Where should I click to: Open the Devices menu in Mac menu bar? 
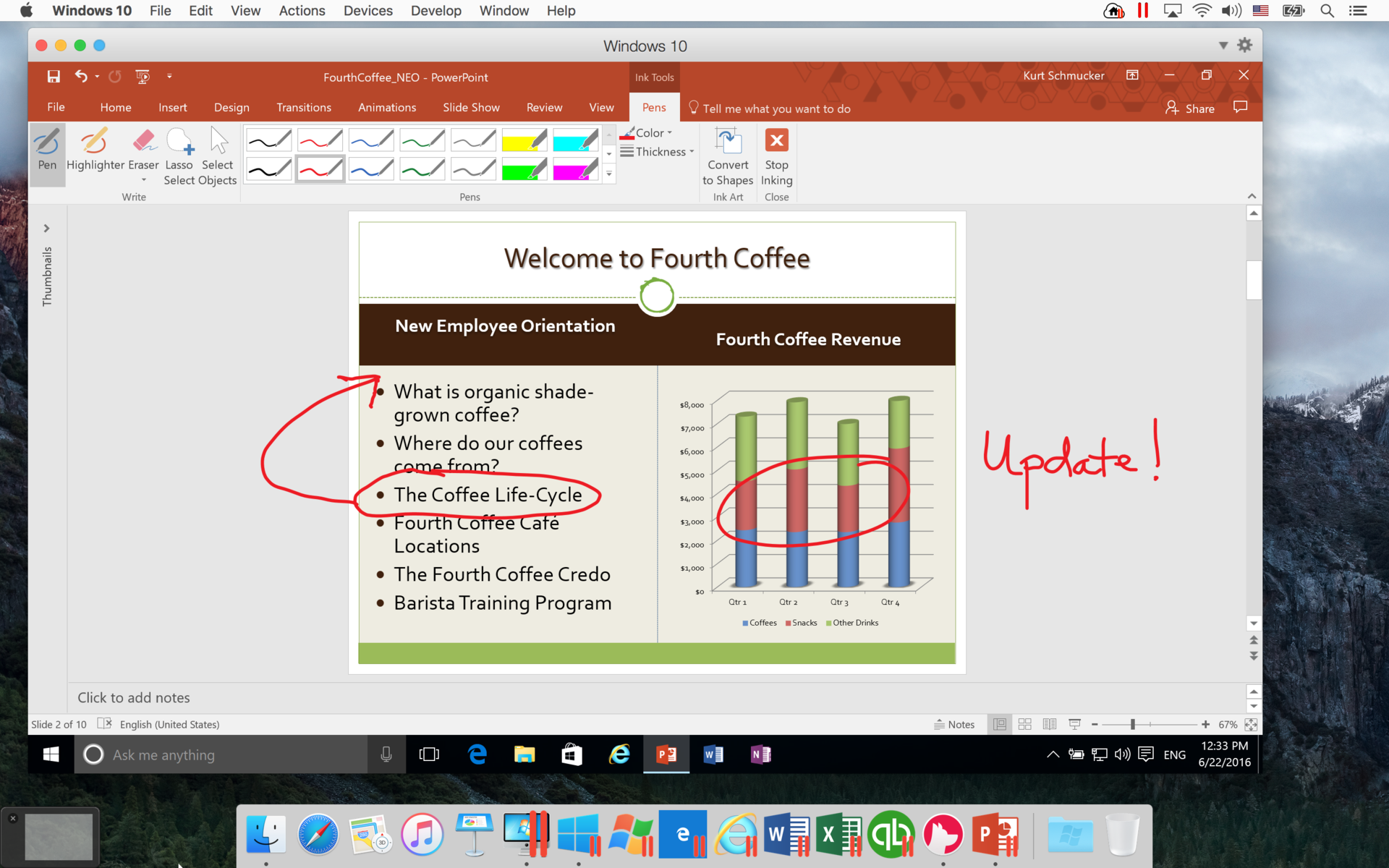pyautogui.click(x=368, y=11)
